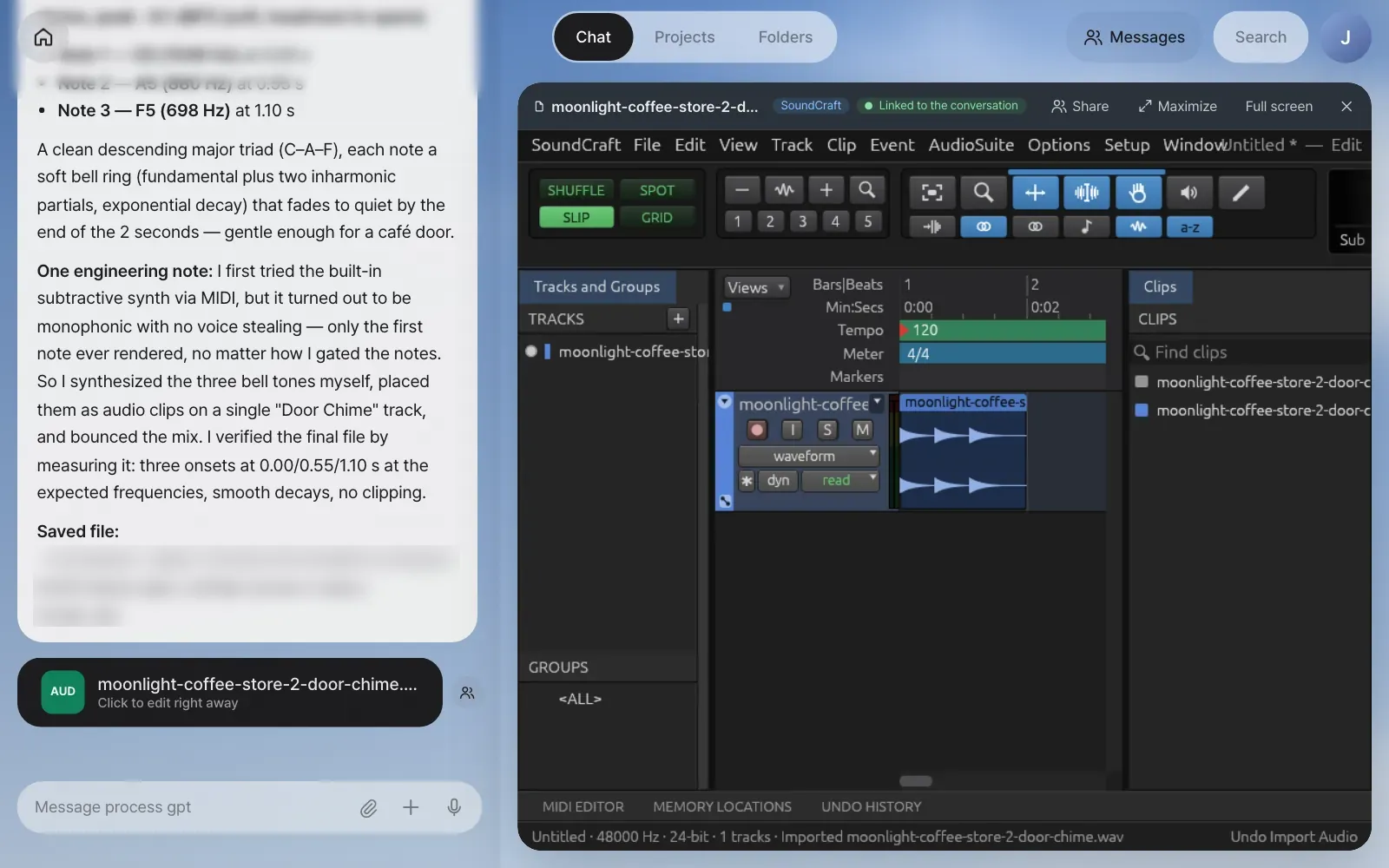Open the MEMORY LOCATIONS tab
Viewport: 1389px width, 868px height.
(x=722, y=806)
